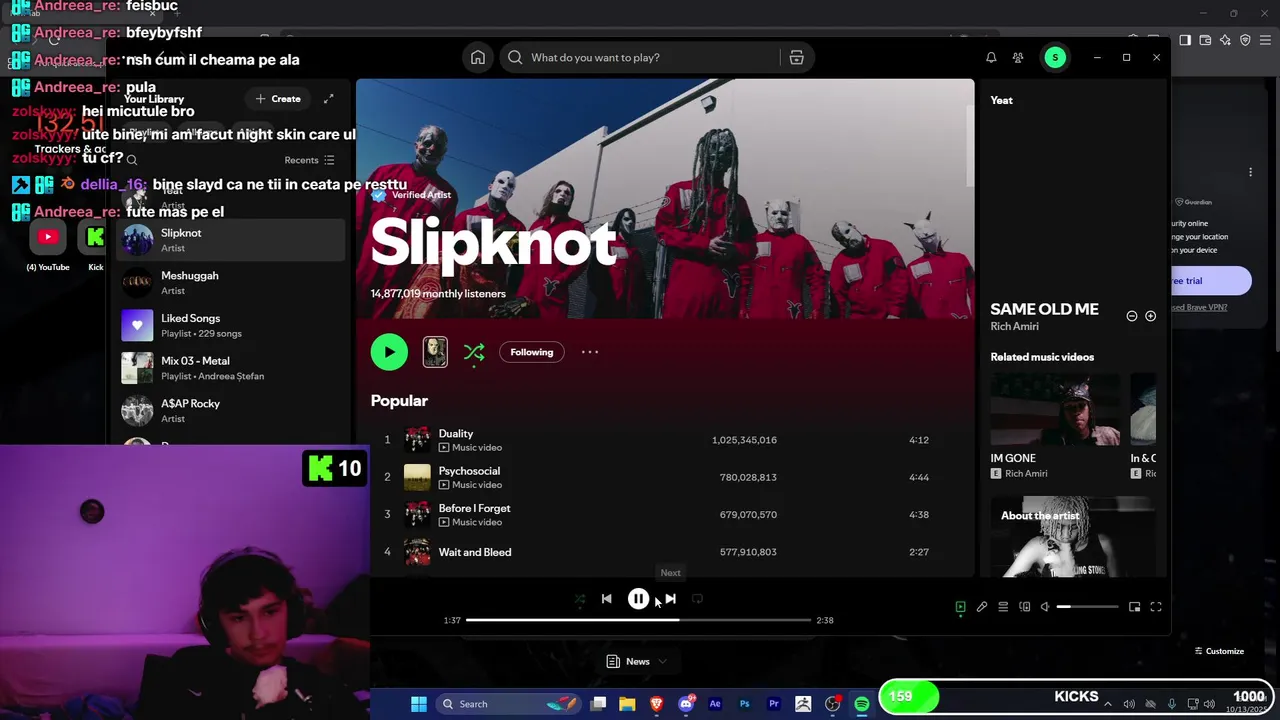The height and width of the screenshot is (720, 1280).
Task: Pause the current track
Action: (x=638, y=599)
